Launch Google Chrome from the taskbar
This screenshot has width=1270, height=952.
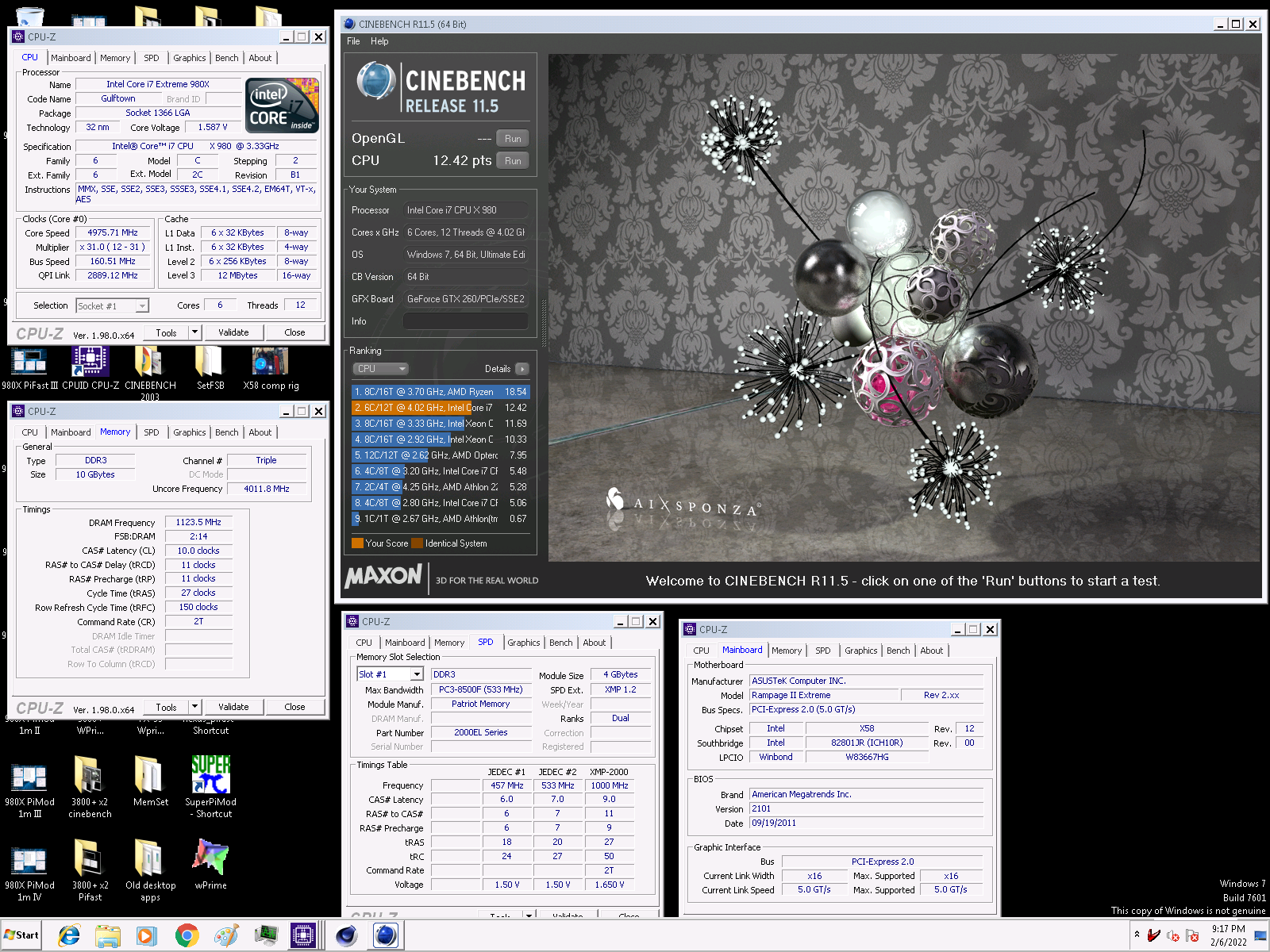187,936
